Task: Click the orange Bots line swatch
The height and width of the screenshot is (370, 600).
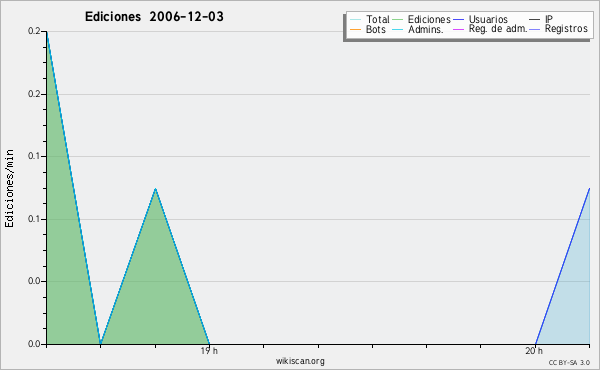Action: [355, 29]
